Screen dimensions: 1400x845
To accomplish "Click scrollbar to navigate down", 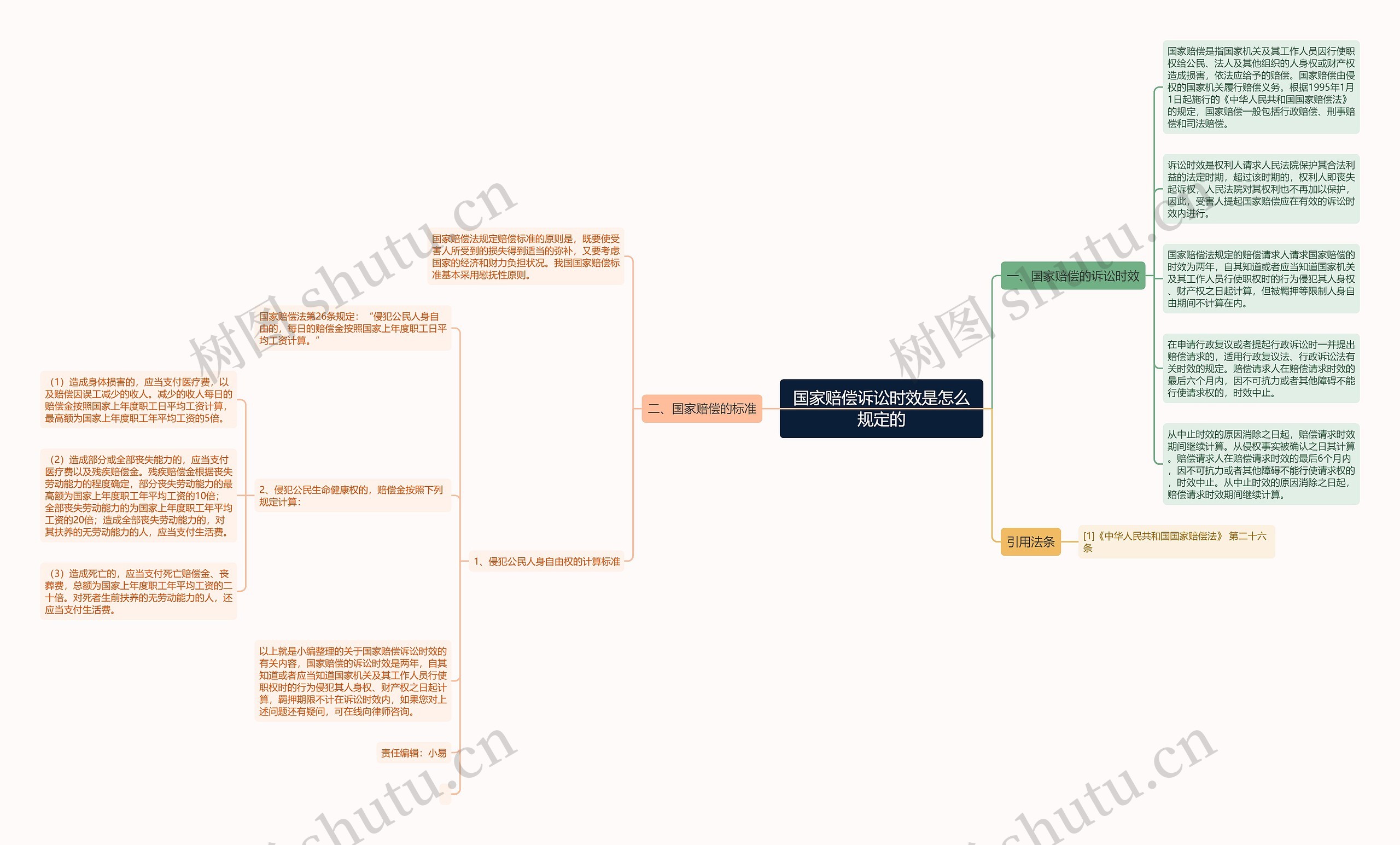I will coord(1395,422).
